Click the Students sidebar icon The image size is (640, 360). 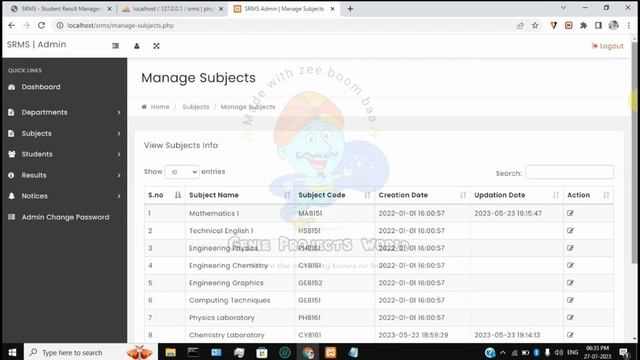coord(11,154)
